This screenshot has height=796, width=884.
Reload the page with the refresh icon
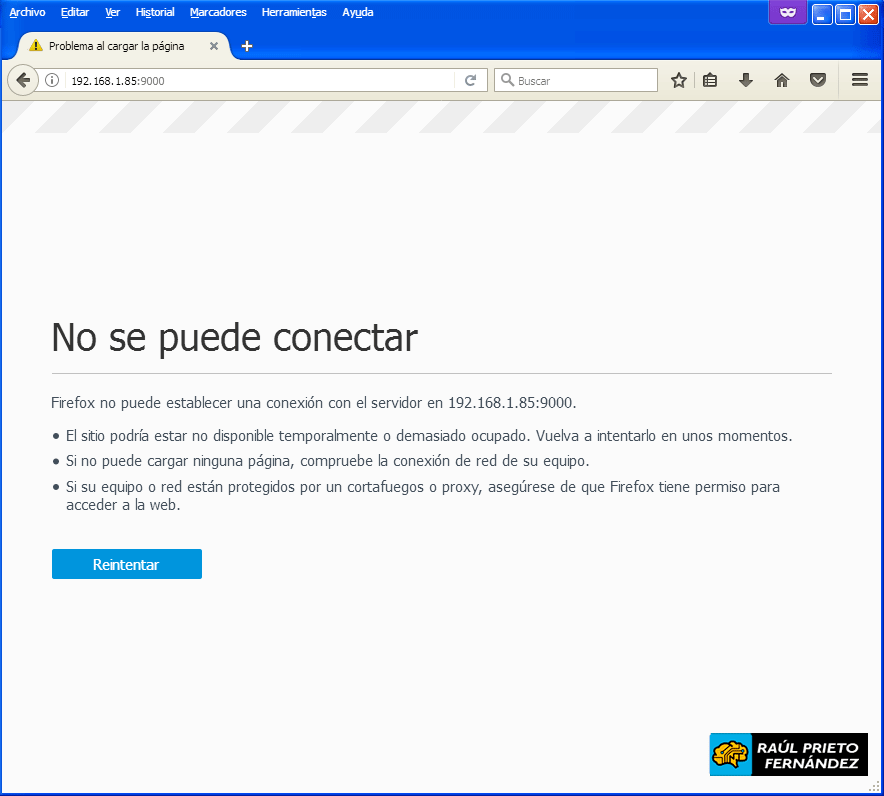[470, 80]
